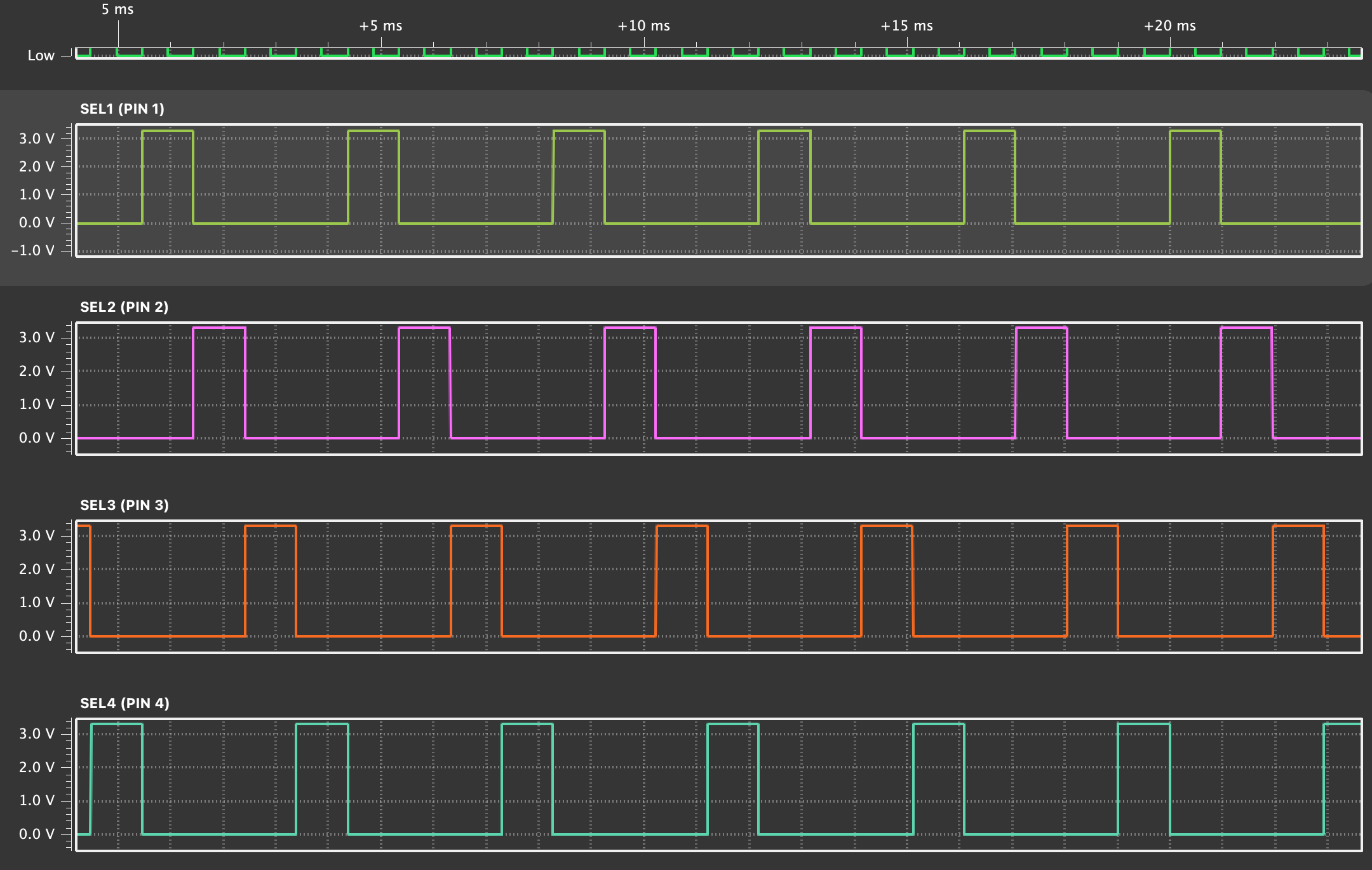Click the last orange pulse on SEL3 waveform

[x=1298, y=526]
